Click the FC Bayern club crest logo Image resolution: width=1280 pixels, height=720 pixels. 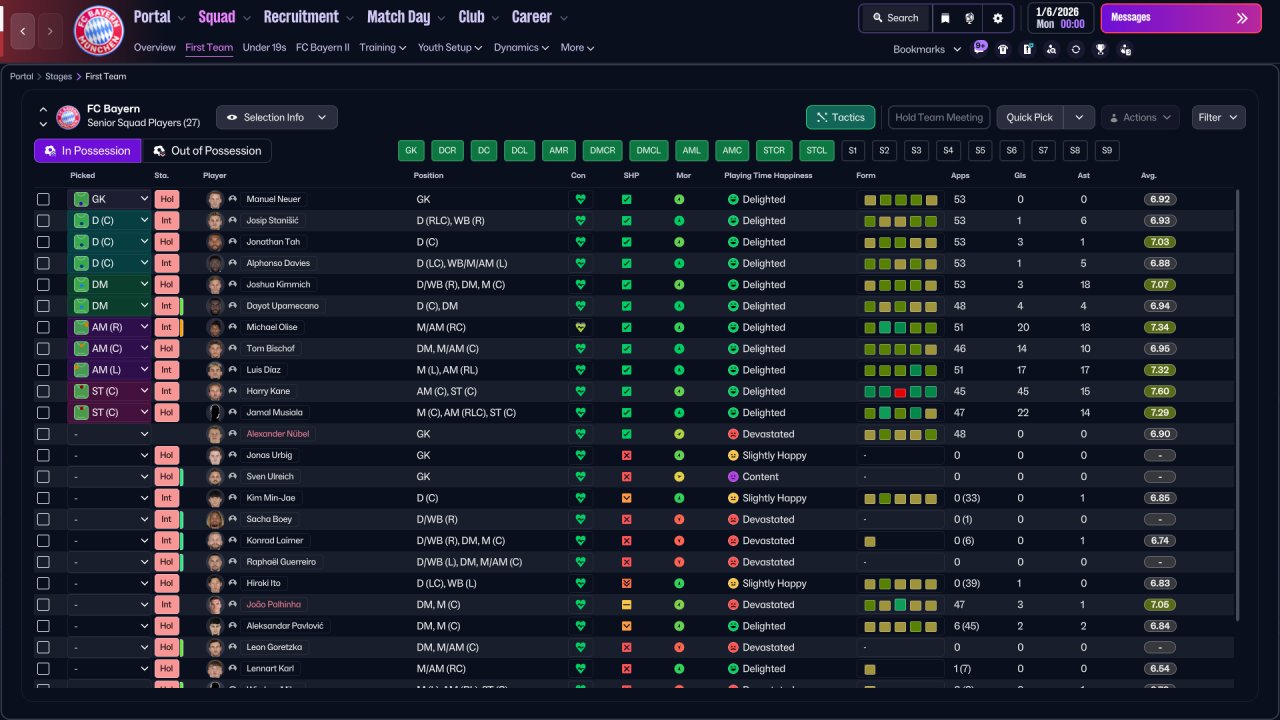click(98, 30)
